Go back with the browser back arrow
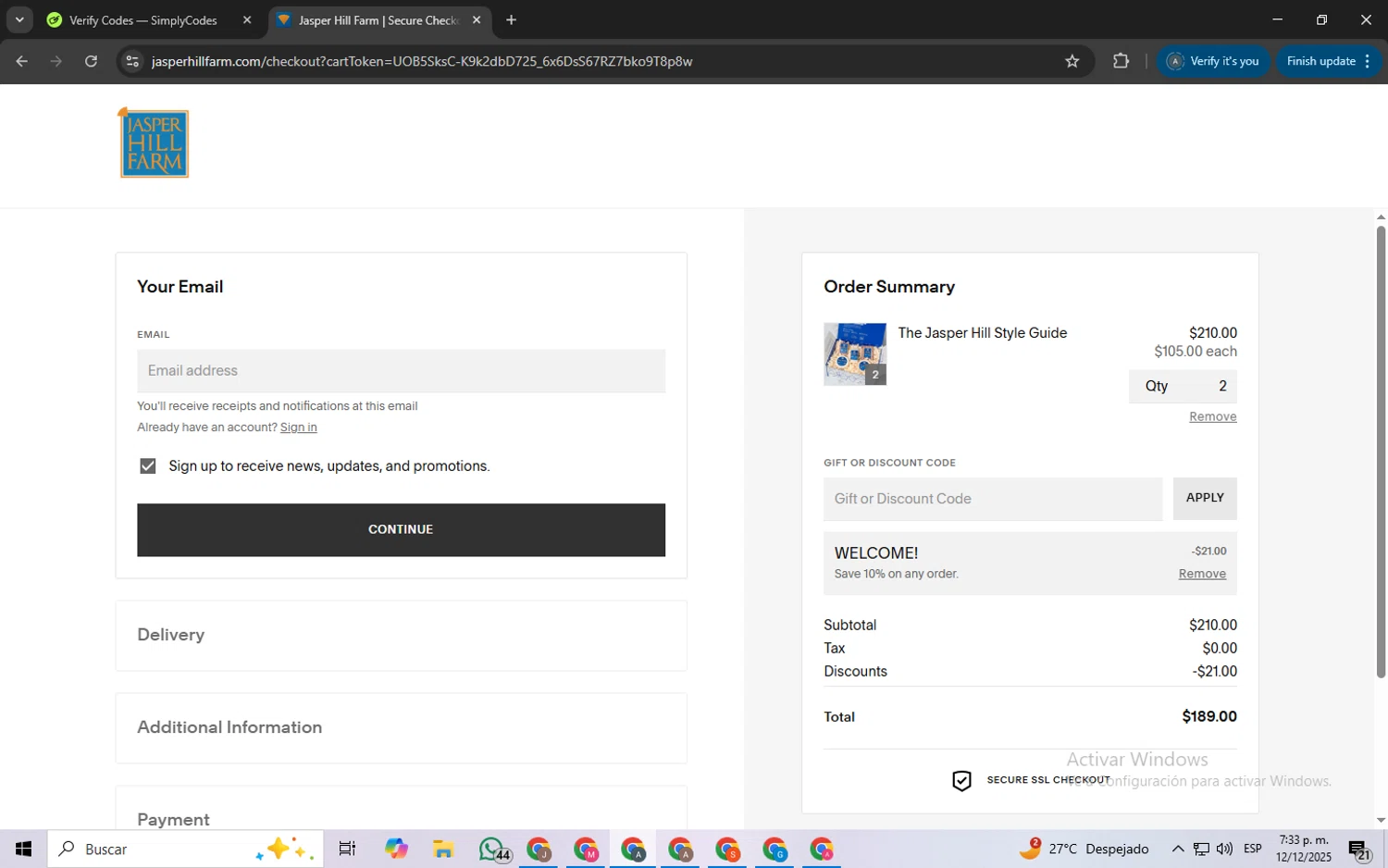The image size is (1388, 868). [21, 61]
